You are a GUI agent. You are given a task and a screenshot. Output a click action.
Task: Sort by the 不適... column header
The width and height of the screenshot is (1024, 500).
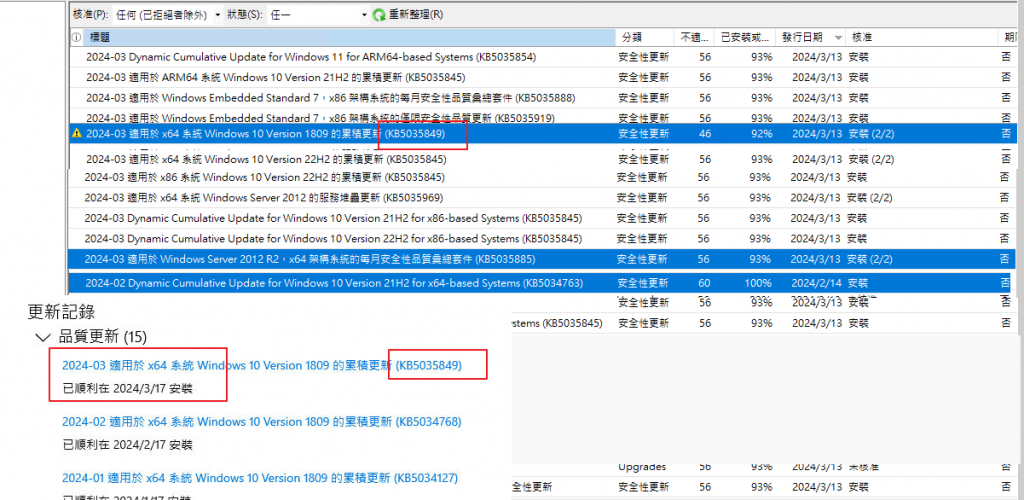(694, 38)
